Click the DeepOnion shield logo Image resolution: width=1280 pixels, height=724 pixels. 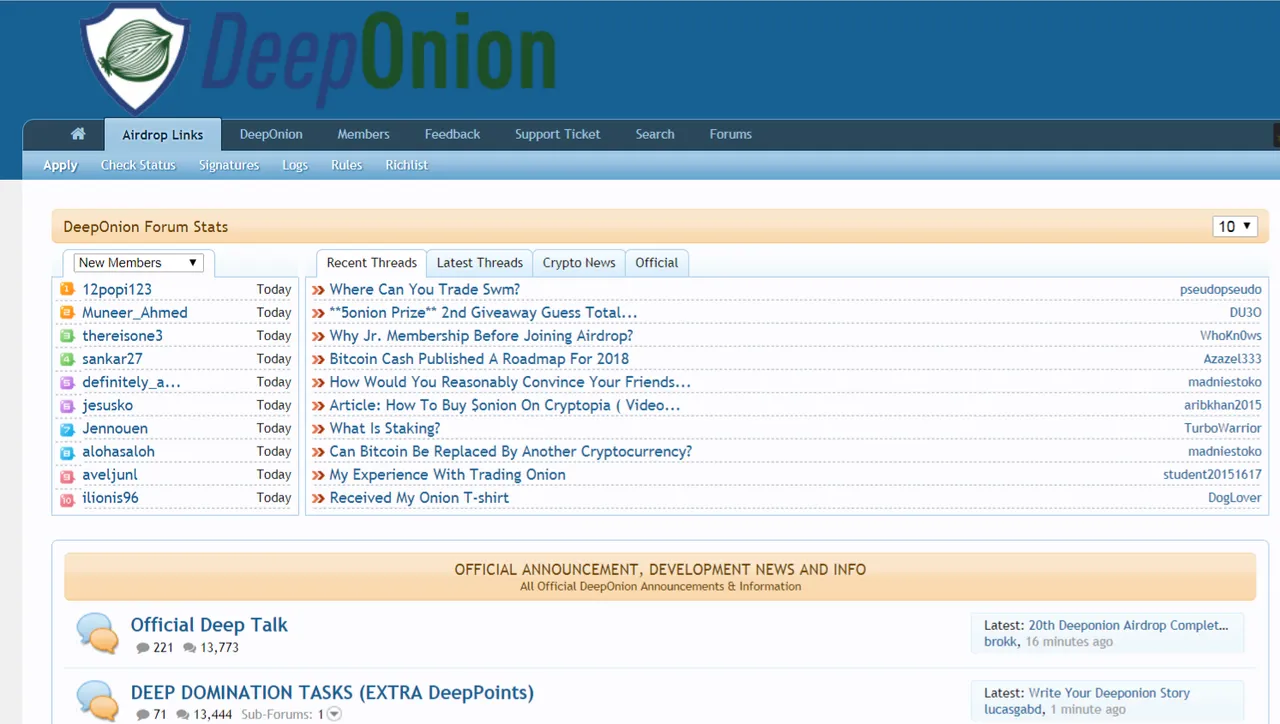coord(134,57)
